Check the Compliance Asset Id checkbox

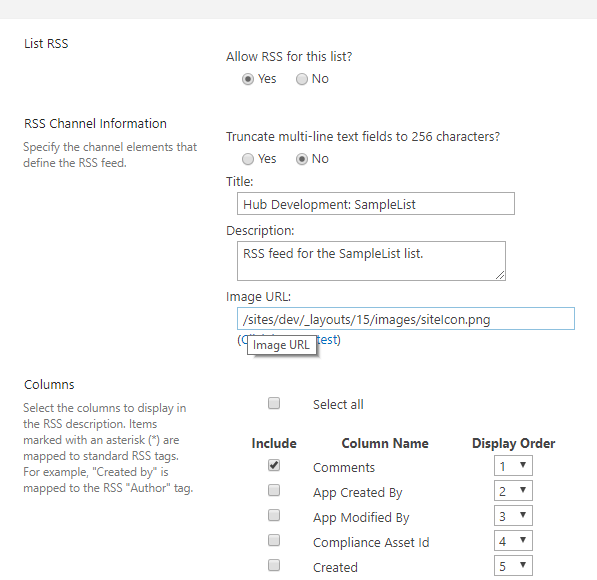point(274,540)
